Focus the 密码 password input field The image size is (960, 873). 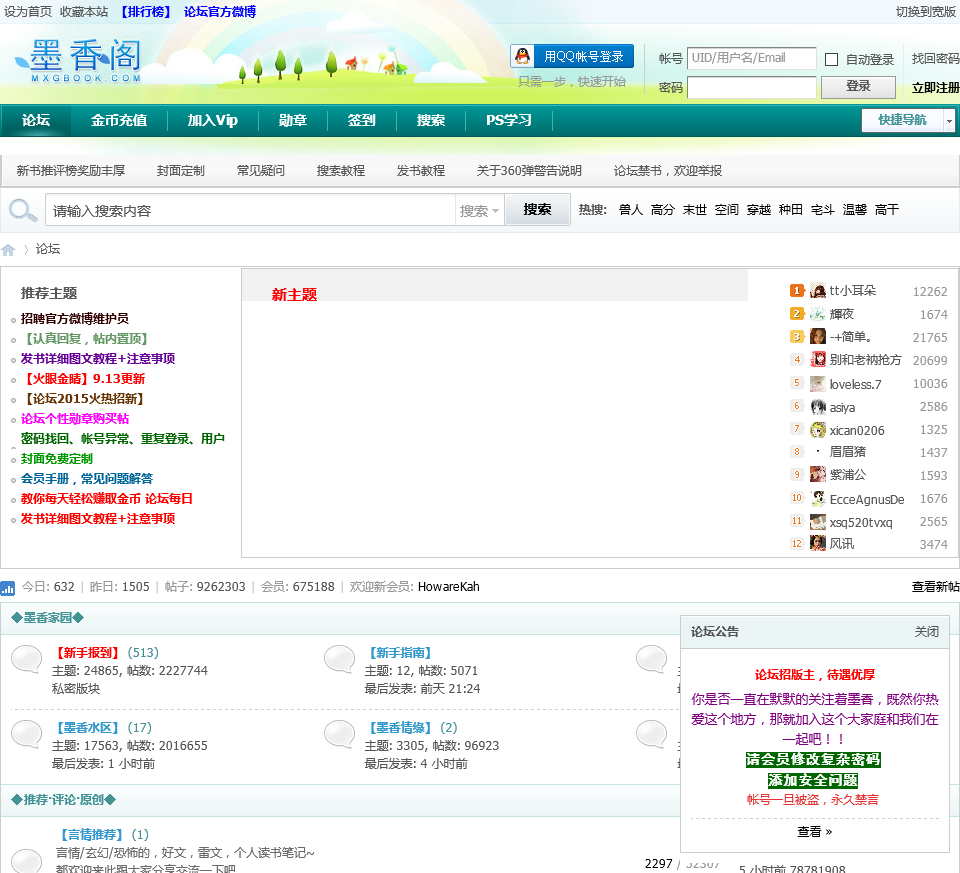point(751,87)
